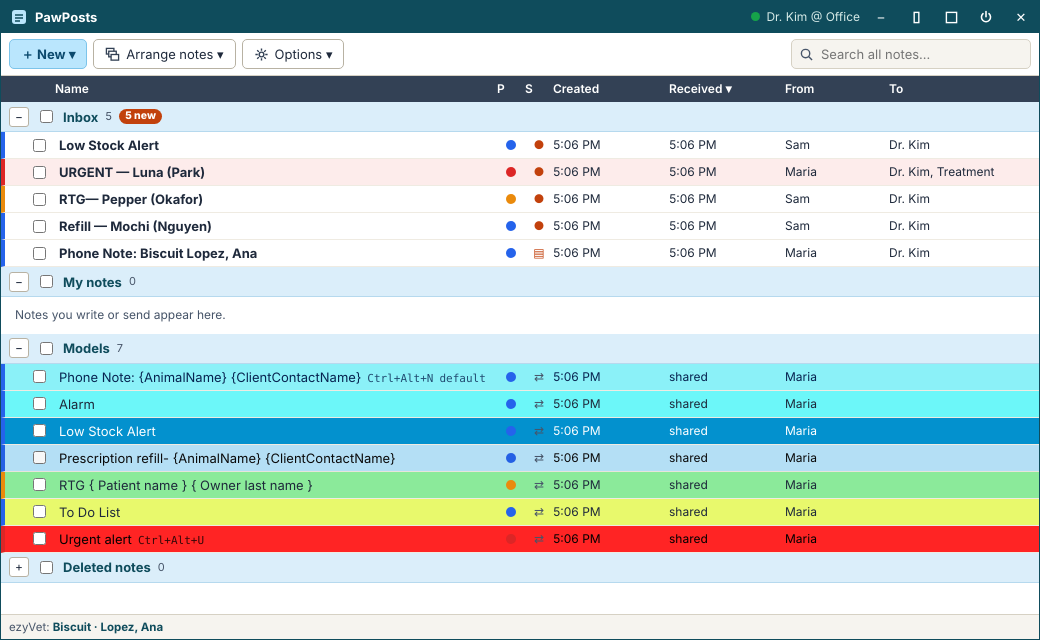Viewport: 1040px width, 640px height.
Task: Click the green online status dot
Action: [755, 17]
